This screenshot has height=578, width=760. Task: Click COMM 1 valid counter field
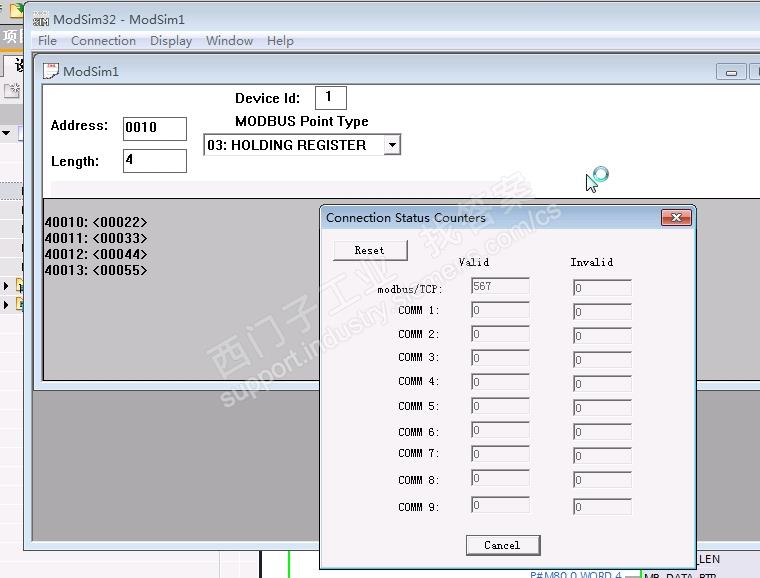click(500, 310)
